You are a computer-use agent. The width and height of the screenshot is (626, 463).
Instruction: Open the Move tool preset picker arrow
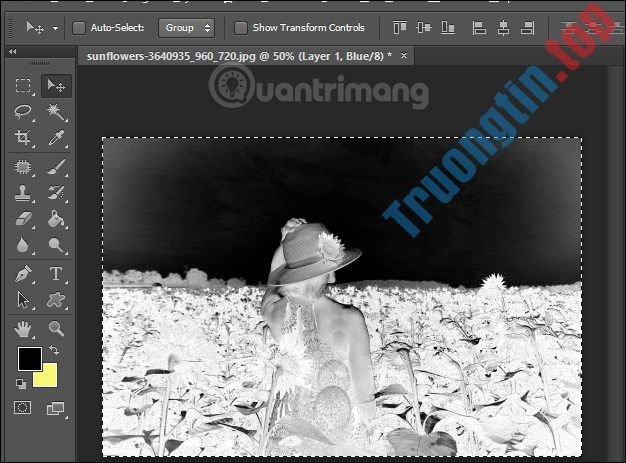point(55,28)
